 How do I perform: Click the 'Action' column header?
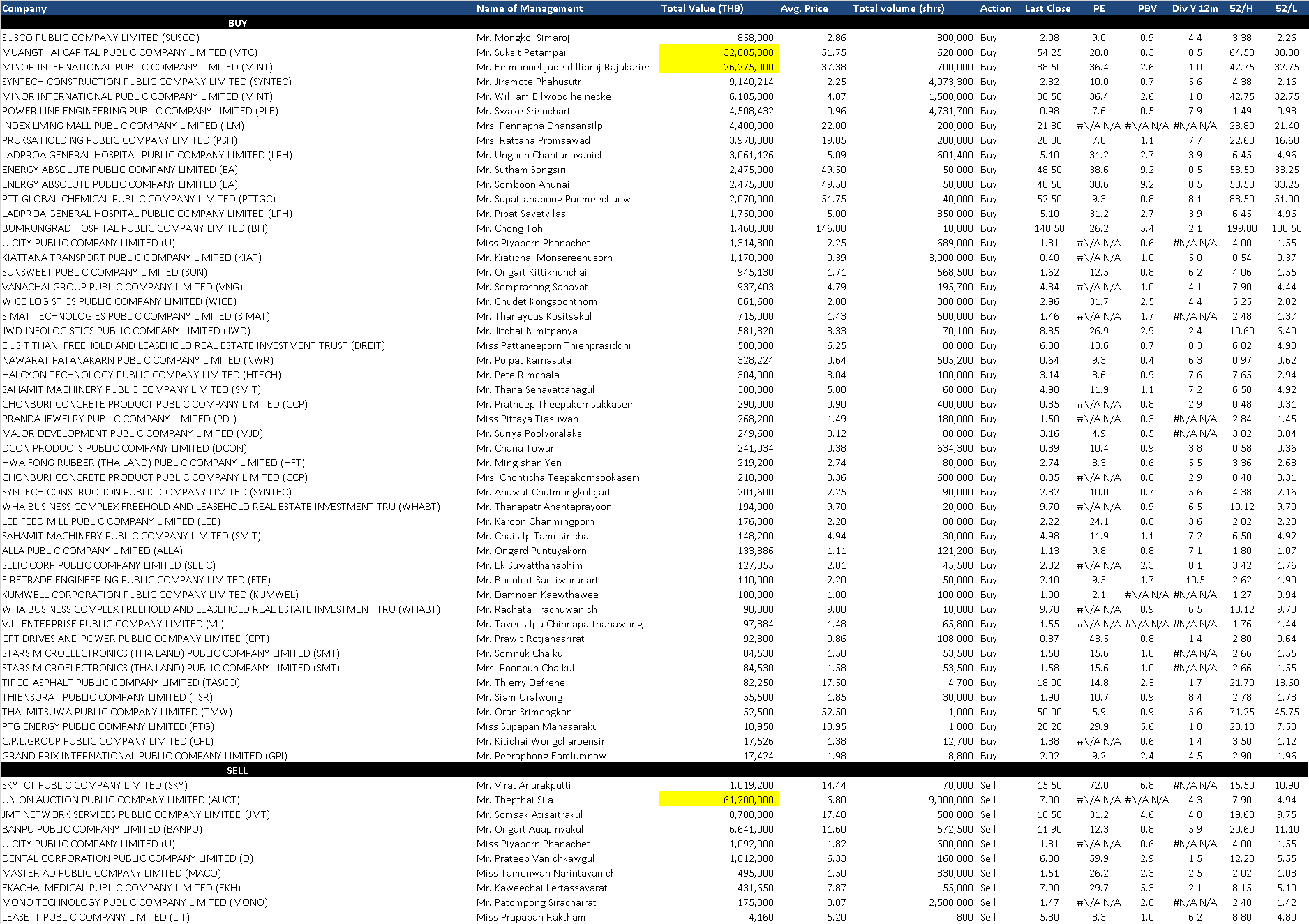(x=996, y=8)
